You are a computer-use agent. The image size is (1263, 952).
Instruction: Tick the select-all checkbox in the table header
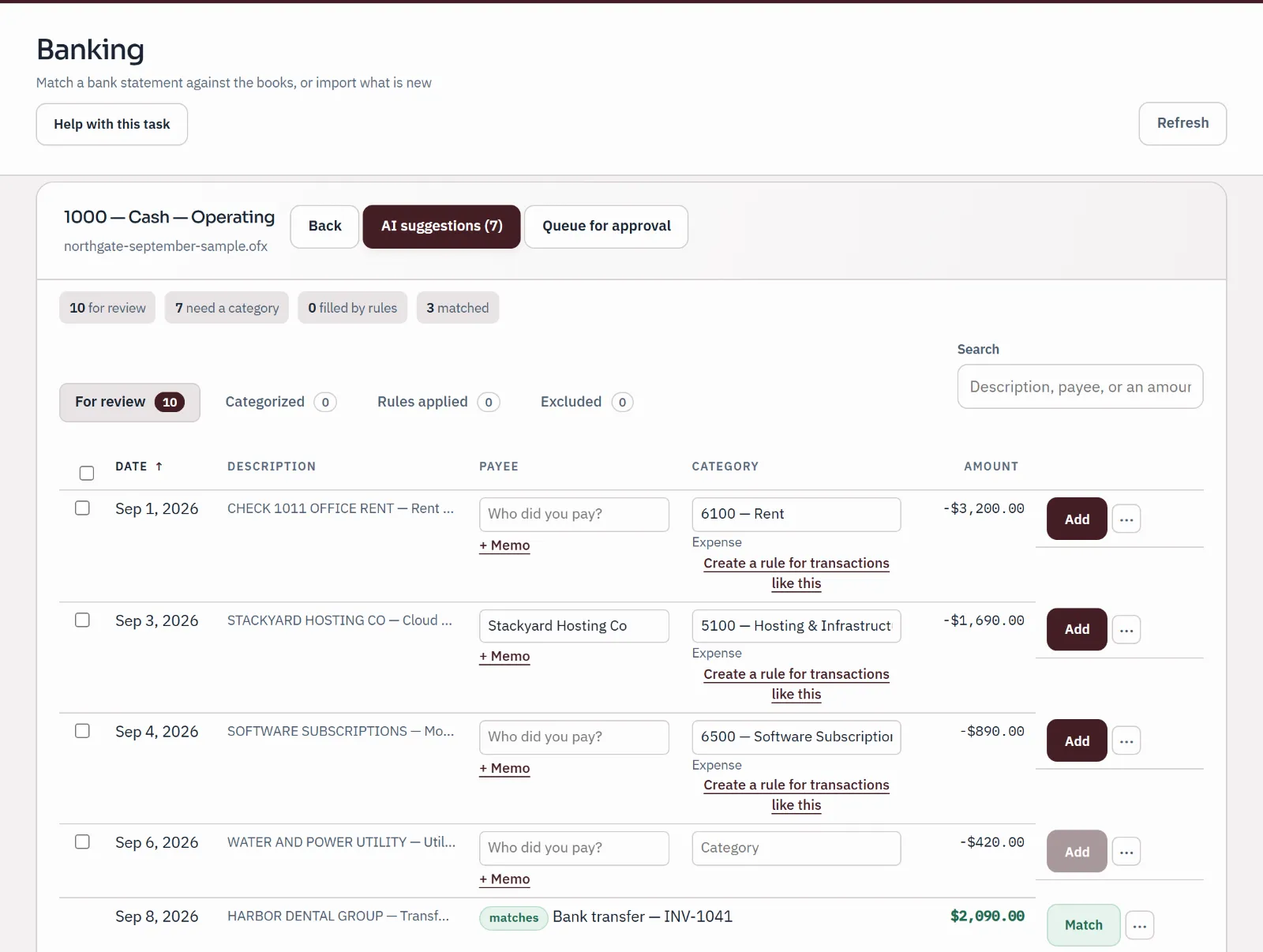tap(87, 473)
